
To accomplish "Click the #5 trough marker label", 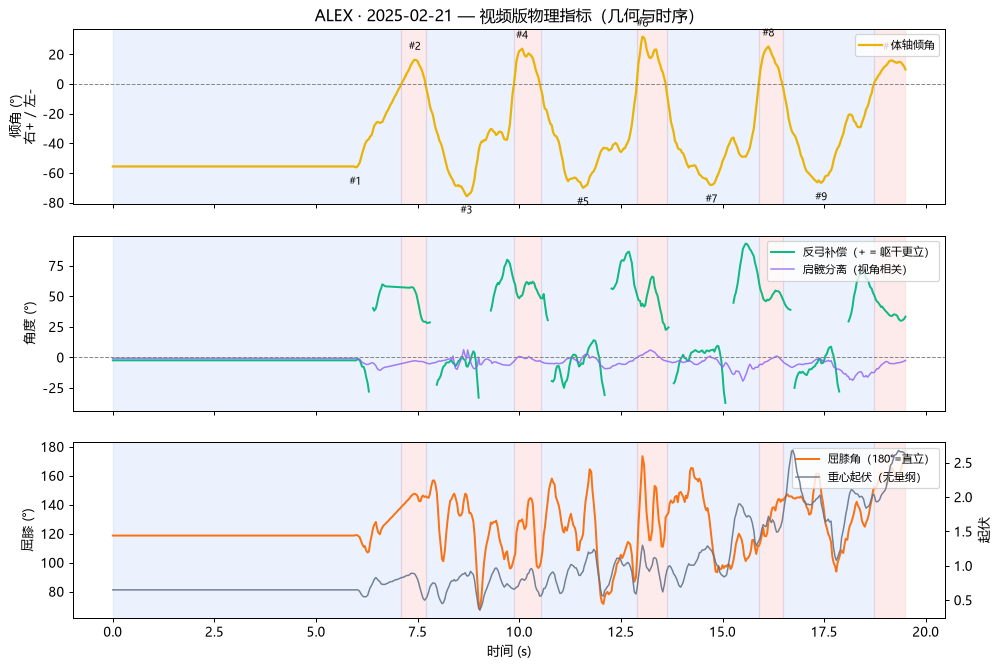I will [x=583, y=202].
